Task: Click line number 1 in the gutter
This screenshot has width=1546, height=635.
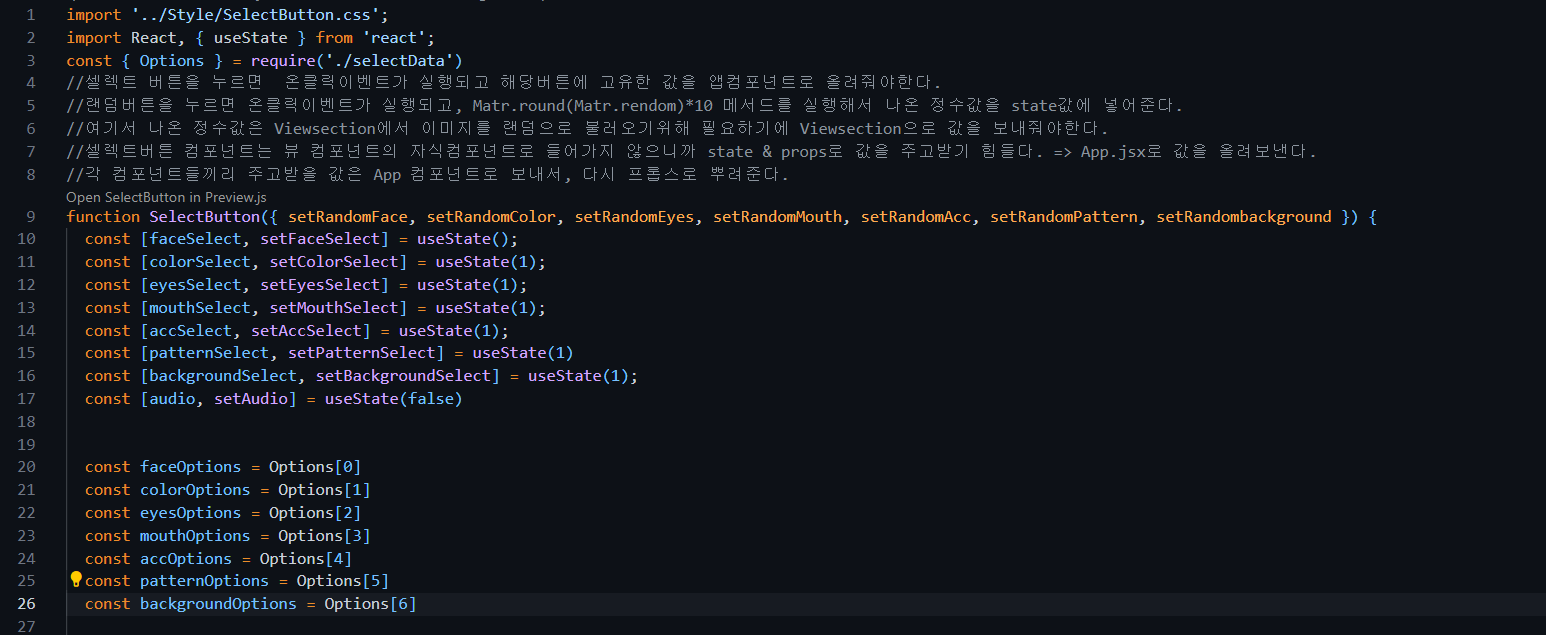Action: [31, 15]
